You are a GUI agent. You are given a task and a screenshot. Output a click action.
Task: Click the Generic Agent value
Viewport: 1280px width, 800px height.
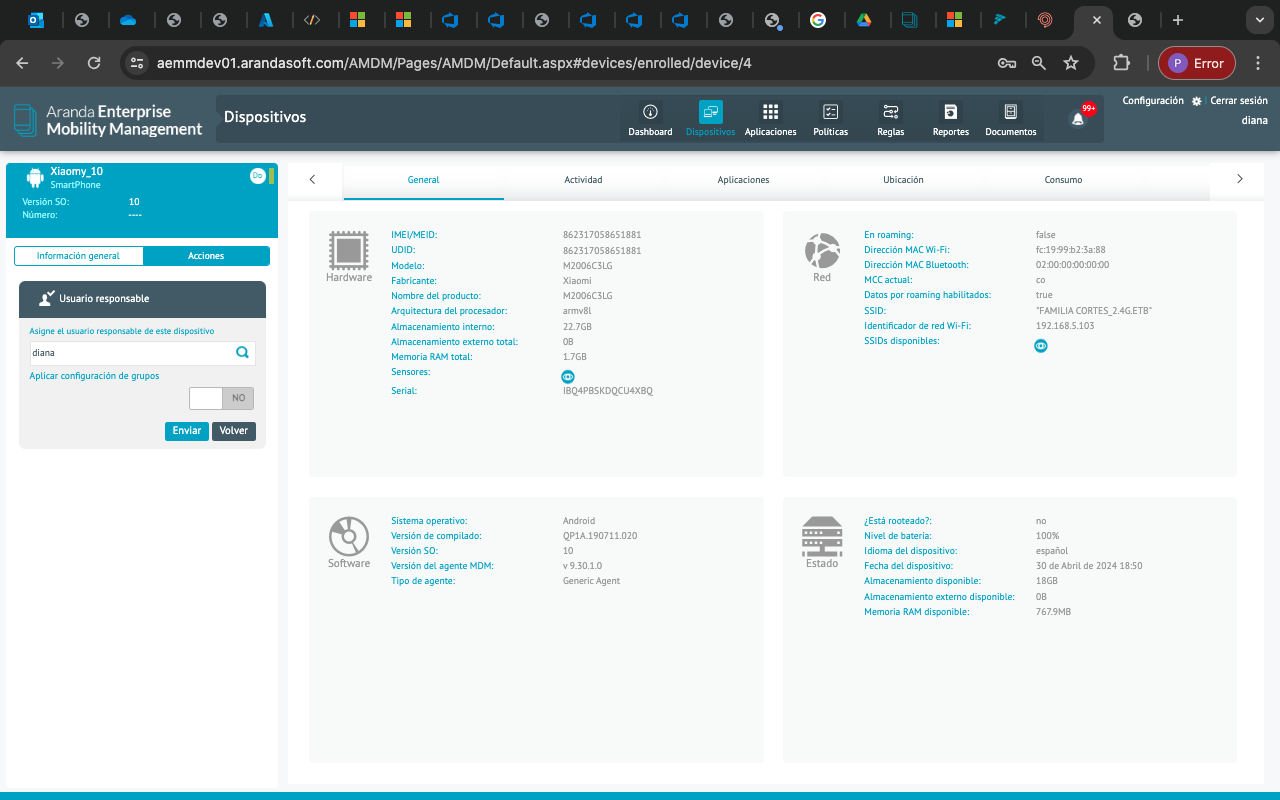click(x=592, y=581)
